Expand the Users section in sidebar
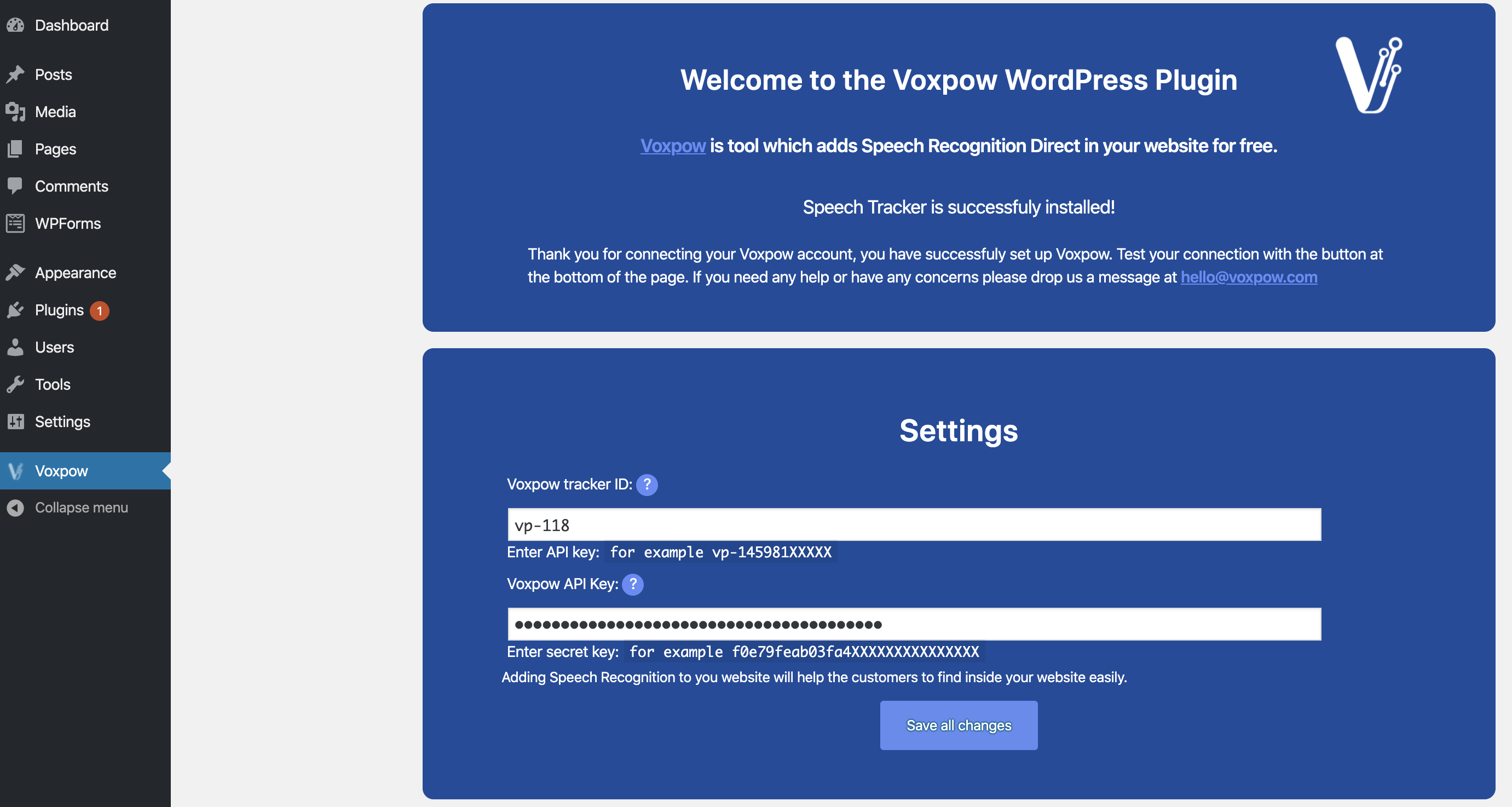 point(54,346)
